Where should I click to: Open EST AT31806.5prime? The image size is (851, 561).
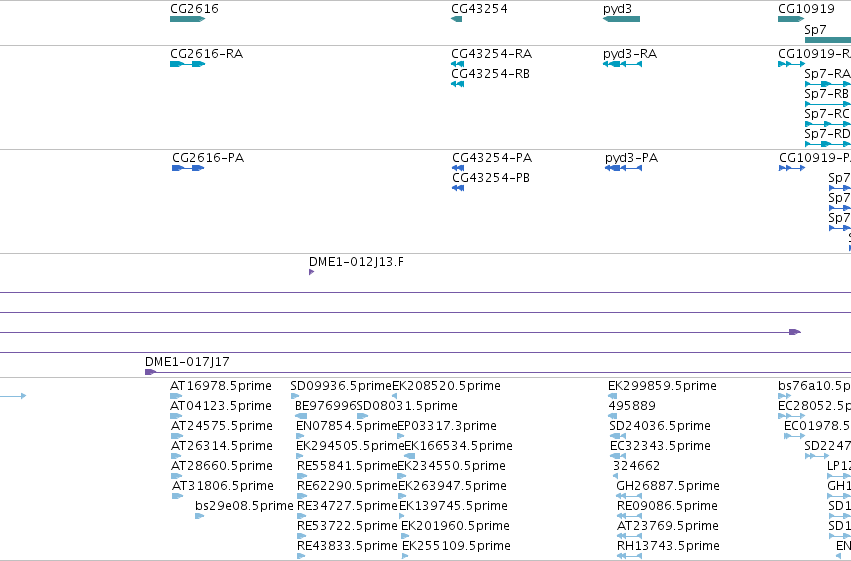223,486
